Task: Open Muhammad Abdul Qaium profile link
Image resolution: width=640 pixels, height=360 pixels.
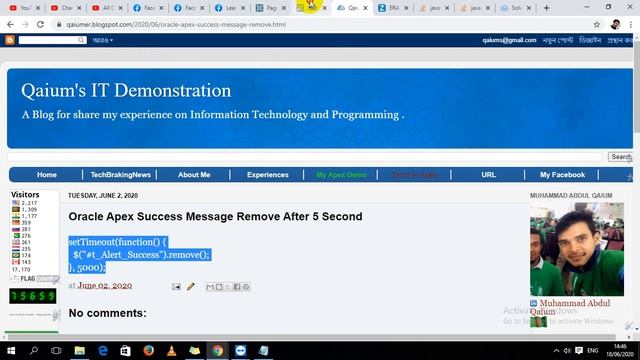Action: (x=570, y=307)
